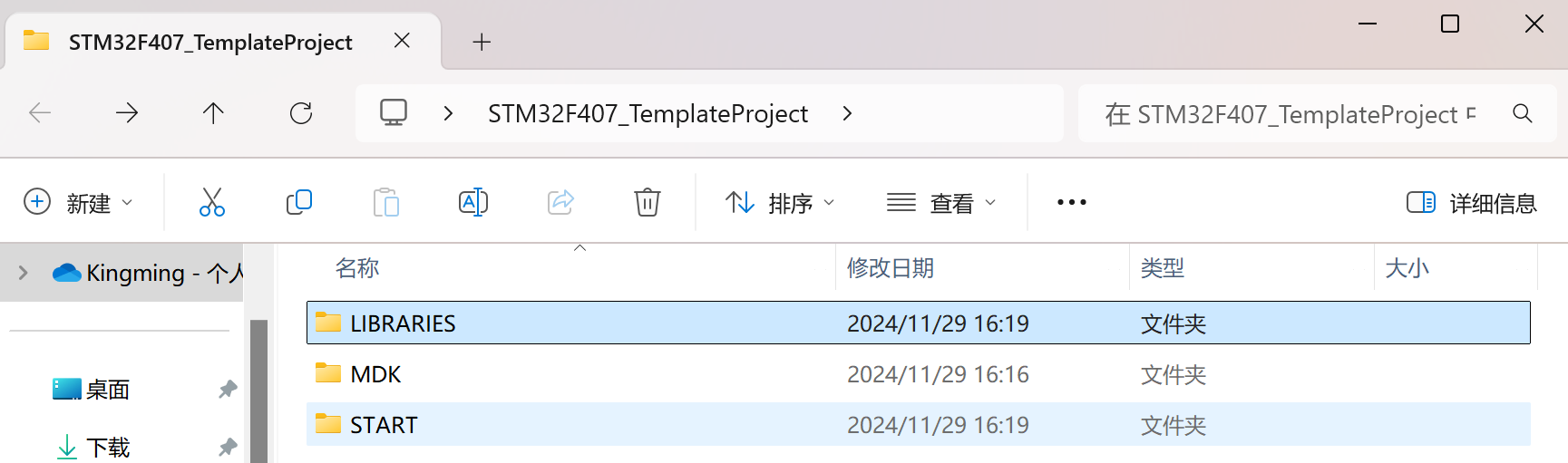1568x463 pixels.
Task: Click the search magnifier icon
Action: 1523,113
